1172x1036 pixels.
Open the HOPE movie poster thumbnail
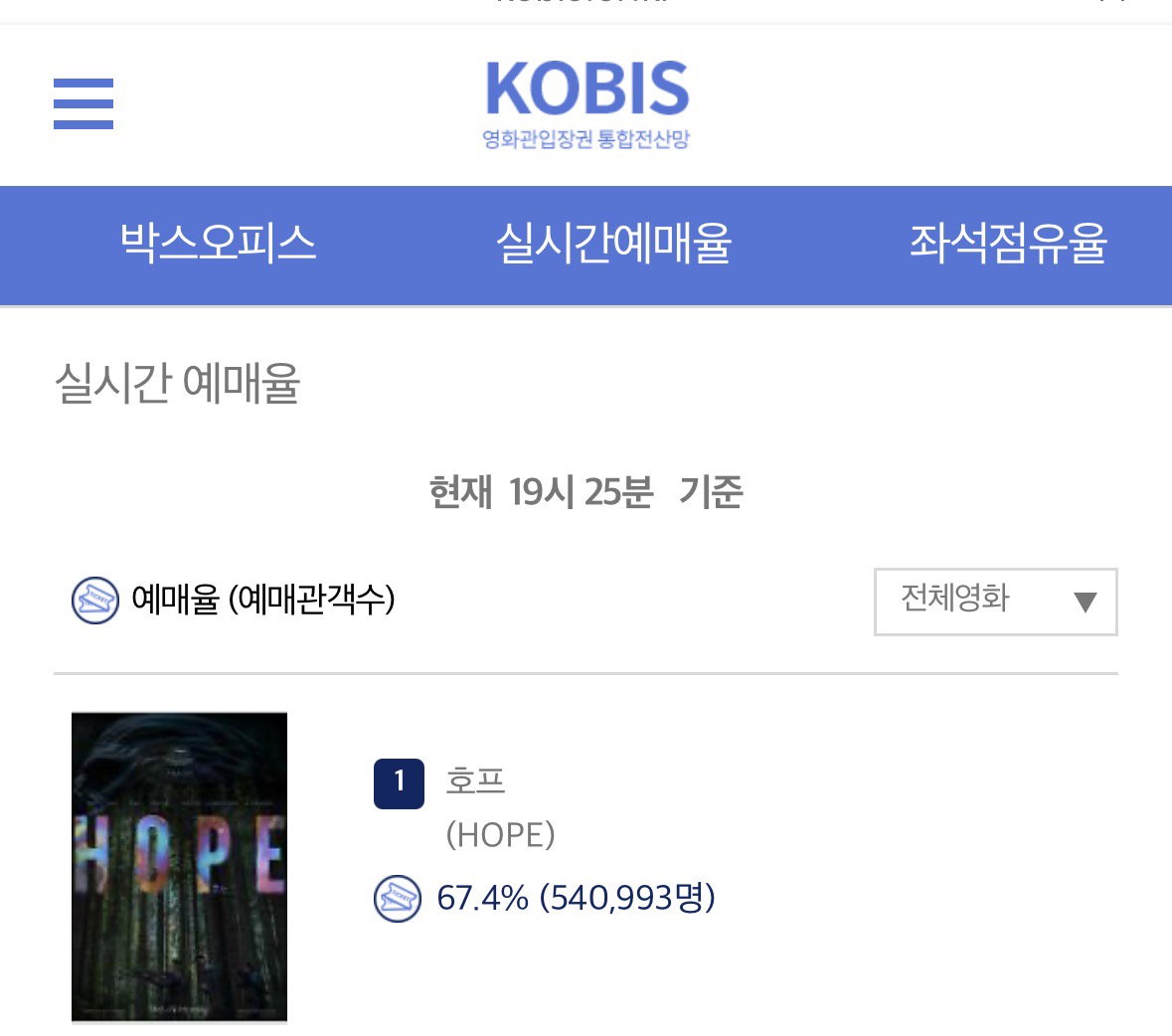pos(179,866)
